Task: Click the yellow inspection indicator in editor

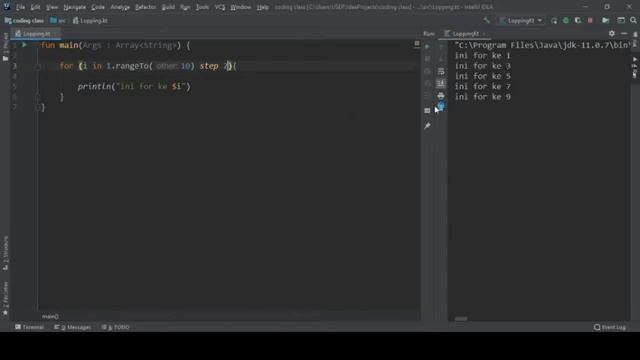Action: [x=417, y=43]
